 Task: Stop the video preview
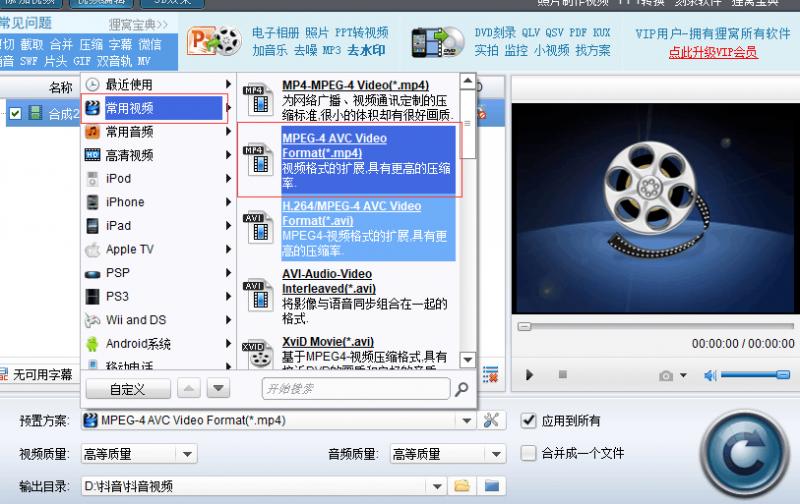(563, 374)
